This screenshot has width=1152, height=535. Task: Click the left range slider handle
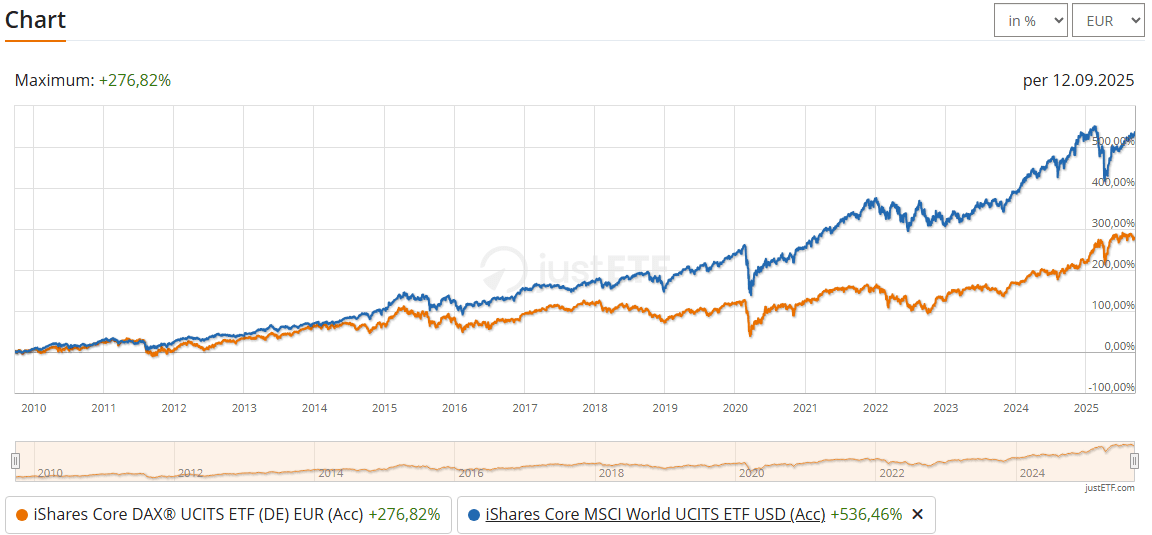[x=15, y=461]
